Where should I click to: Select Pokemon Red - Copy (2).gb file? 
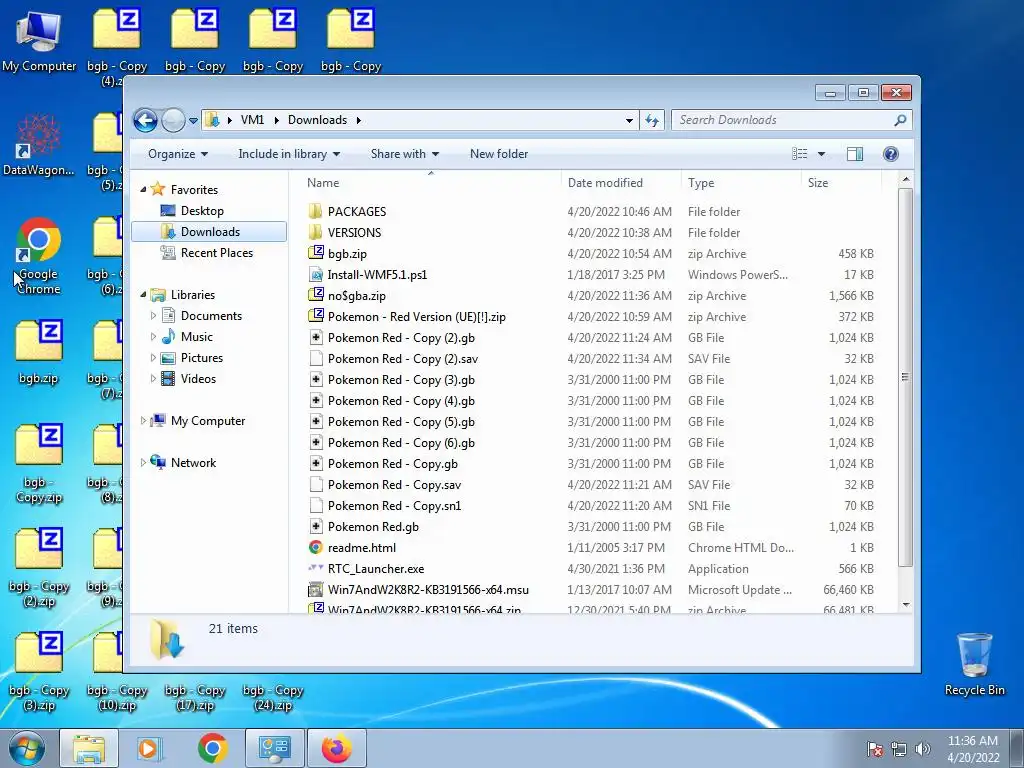[401, 338]
